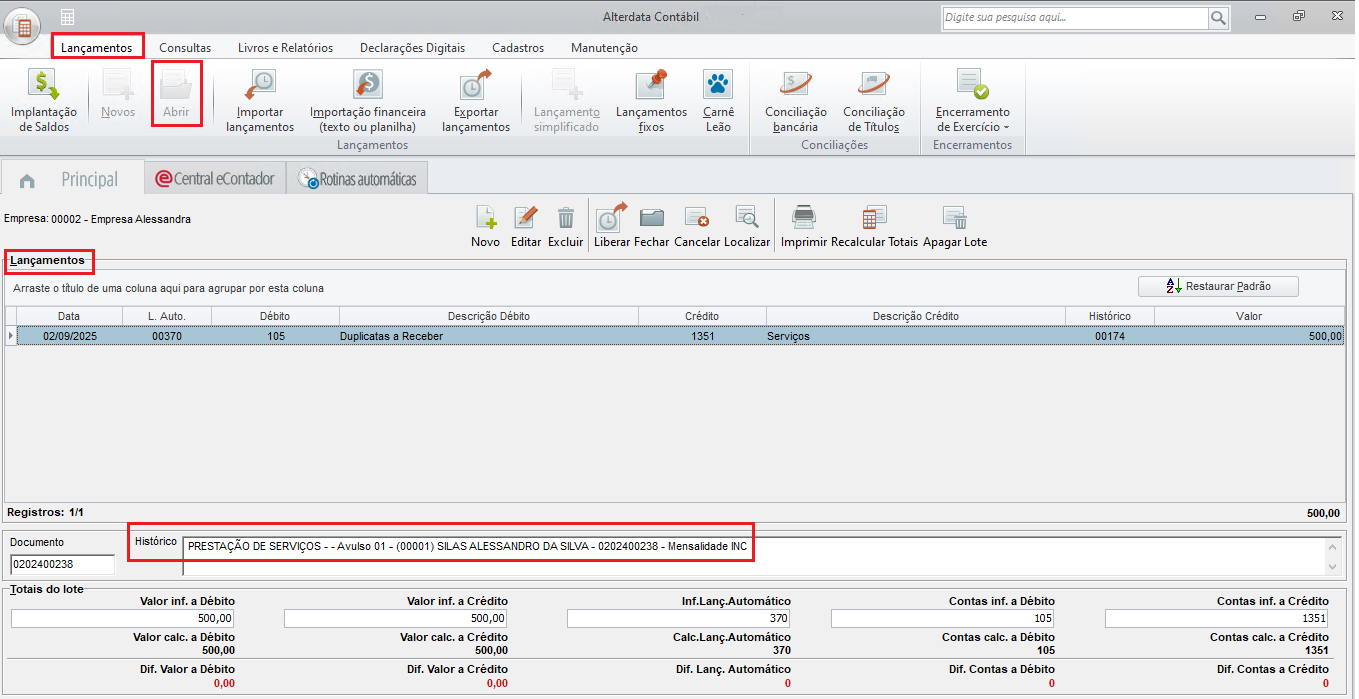Sort by the Valor column header

click(1248, 316)
